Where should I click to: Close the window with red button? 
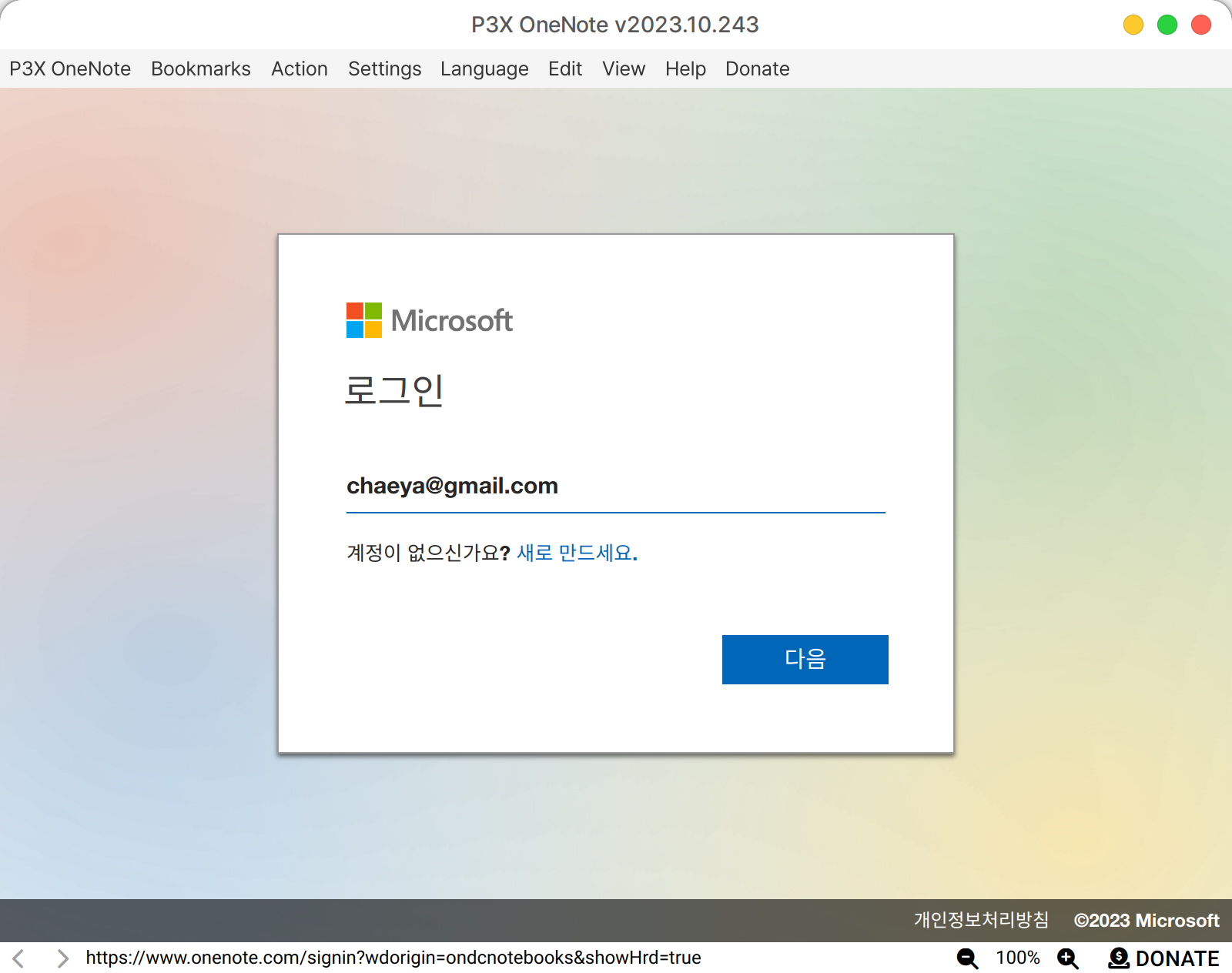point(1201,25)
